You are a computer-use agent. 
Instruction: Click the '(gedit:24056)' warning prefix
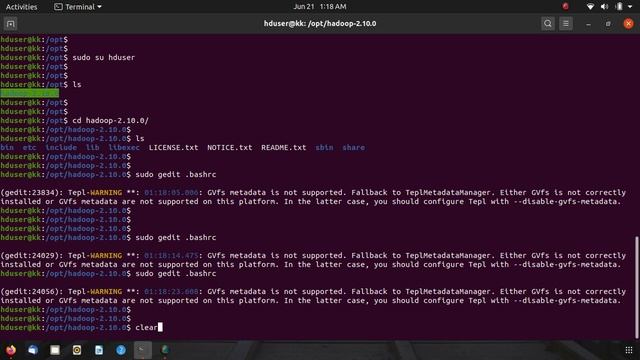click(31, 291)
